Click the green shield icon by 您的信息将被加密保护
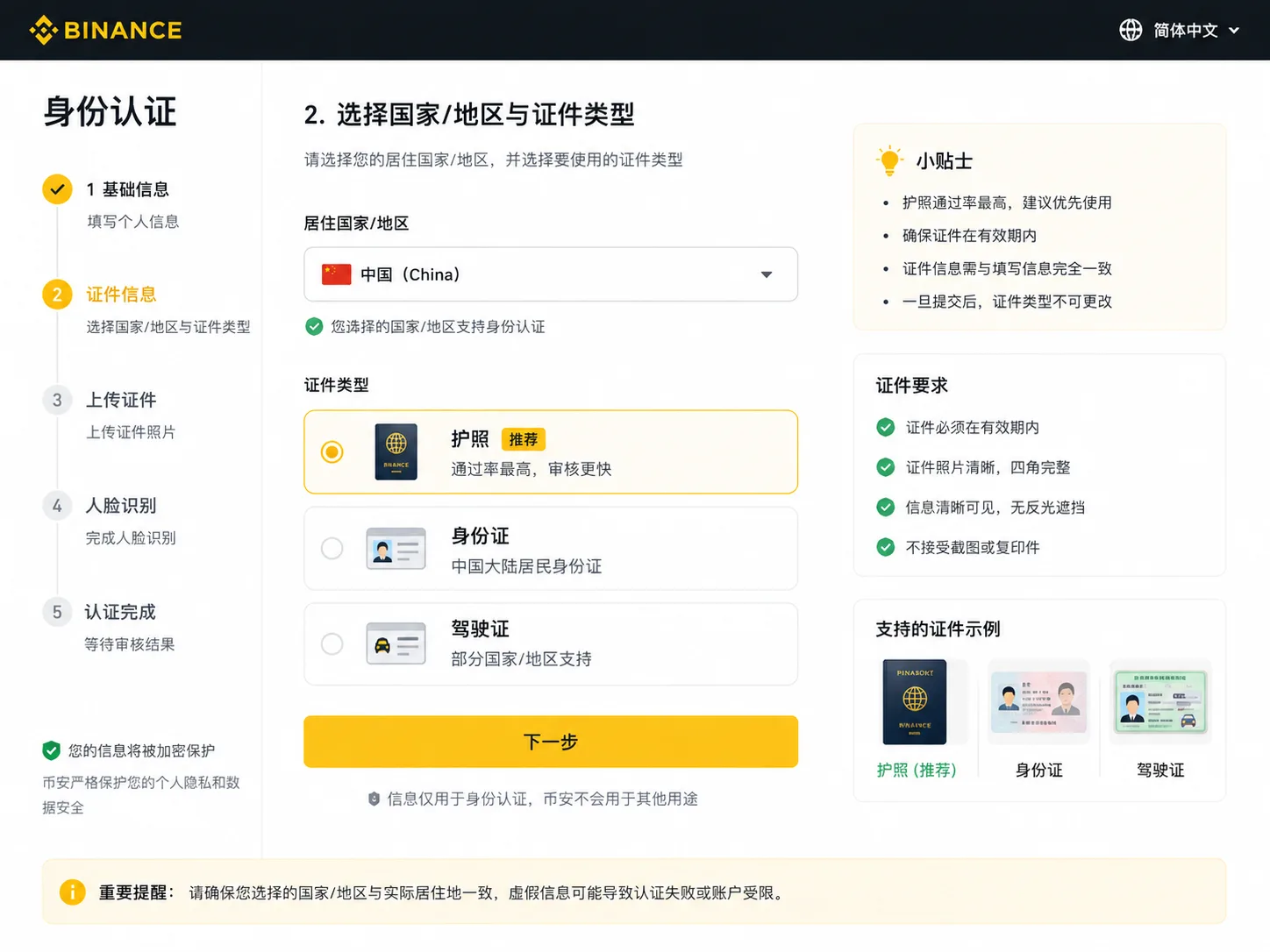 [52, 750]
